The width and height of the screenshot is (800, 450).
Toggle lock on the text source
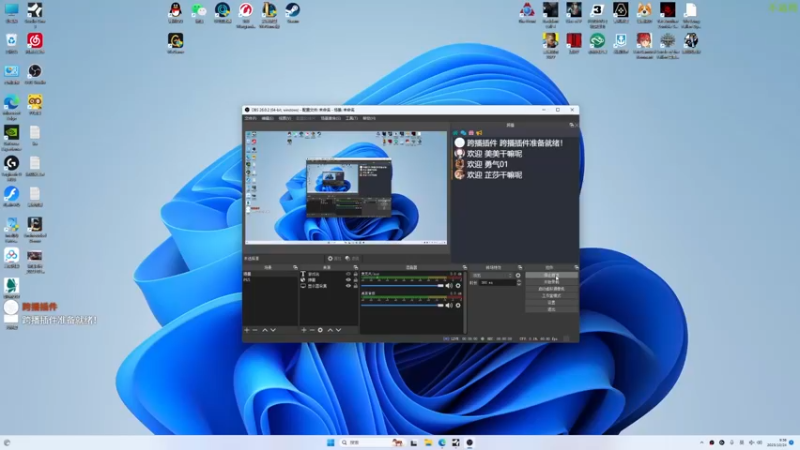tap(356, 274)
